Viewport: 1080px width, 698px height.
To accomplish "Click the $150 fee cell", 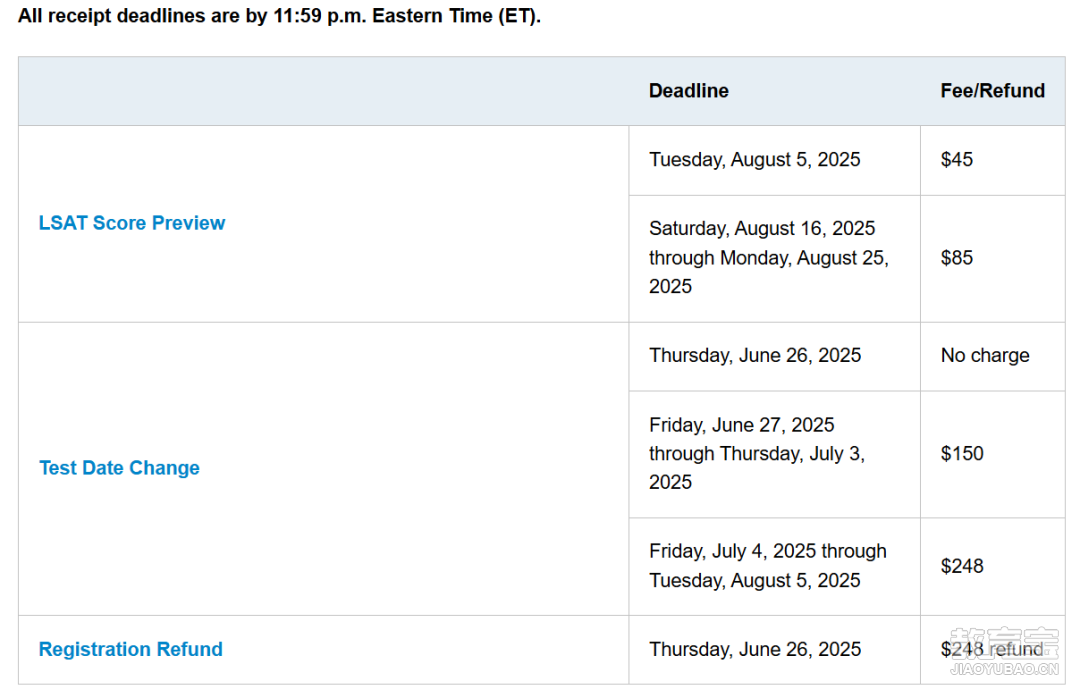I will point(962,453).
